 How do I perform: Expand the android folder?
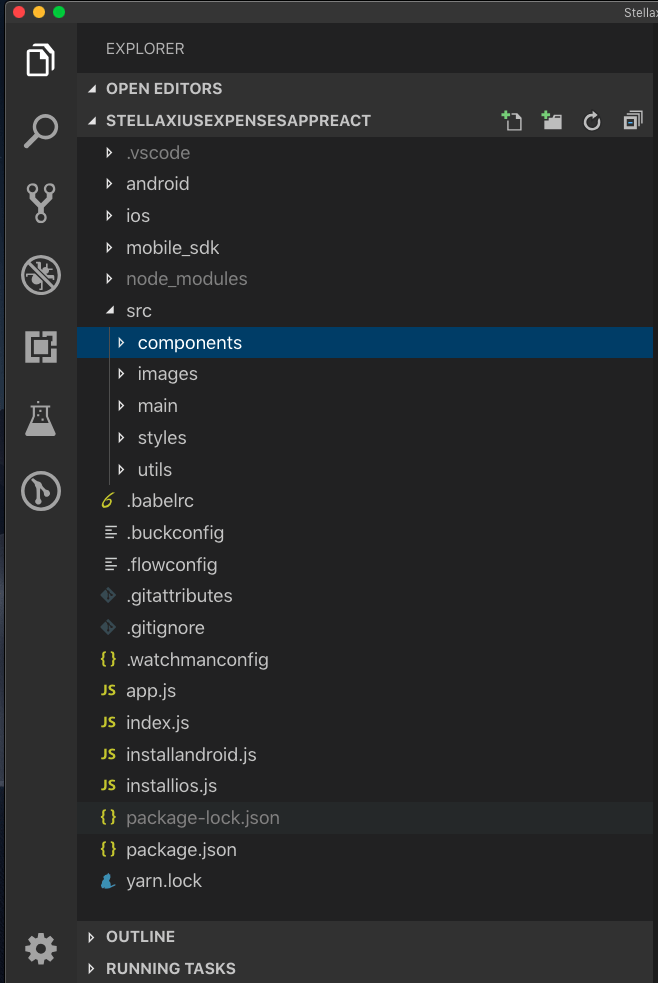click(365, 184)
